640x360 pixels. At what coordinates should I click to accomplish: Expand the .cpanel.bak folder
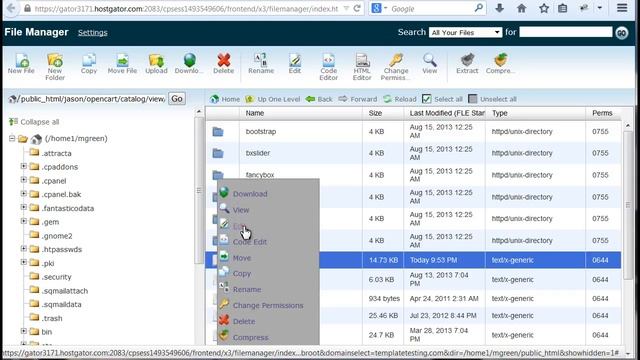point(24,193)
